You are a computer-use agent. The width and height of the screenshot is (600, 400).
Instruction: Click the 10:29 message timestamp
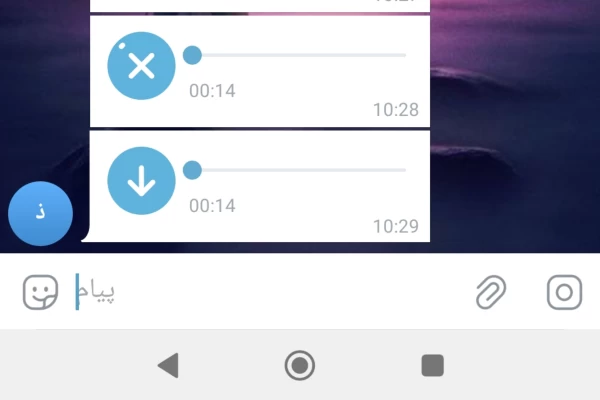396,226
